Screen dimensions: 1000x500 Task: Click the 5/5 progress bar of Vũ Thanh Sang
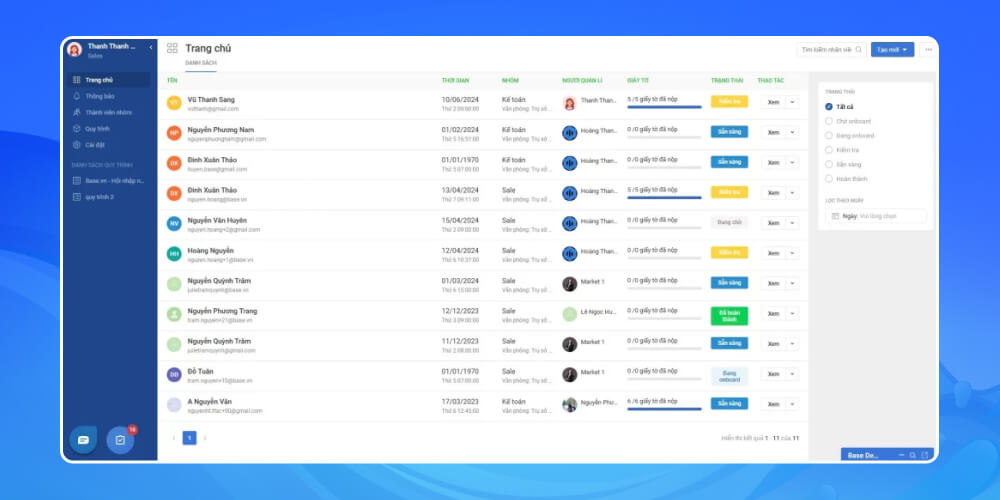pyautogui.click(x=664, y=107)
